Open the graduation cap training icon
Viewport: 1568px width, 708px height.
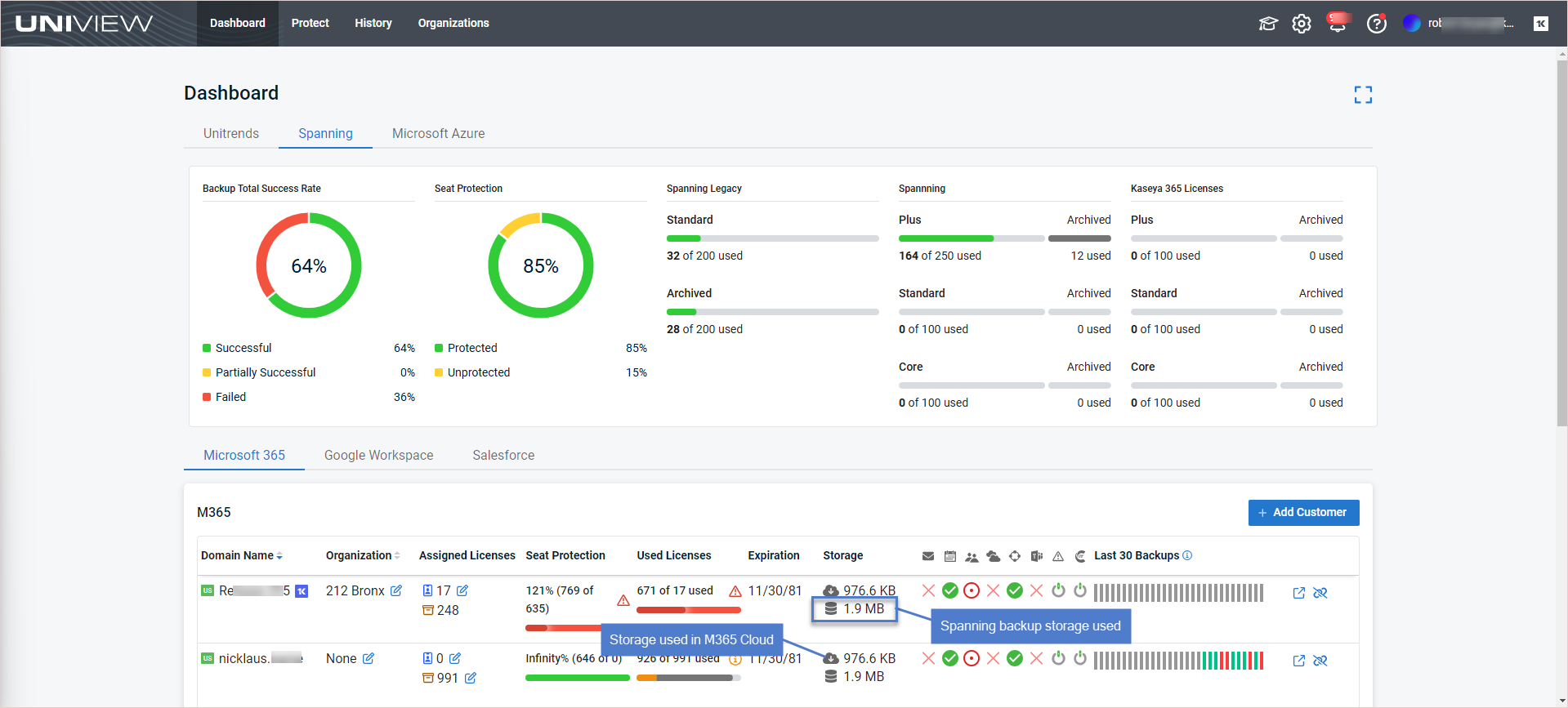(1267, 24)
